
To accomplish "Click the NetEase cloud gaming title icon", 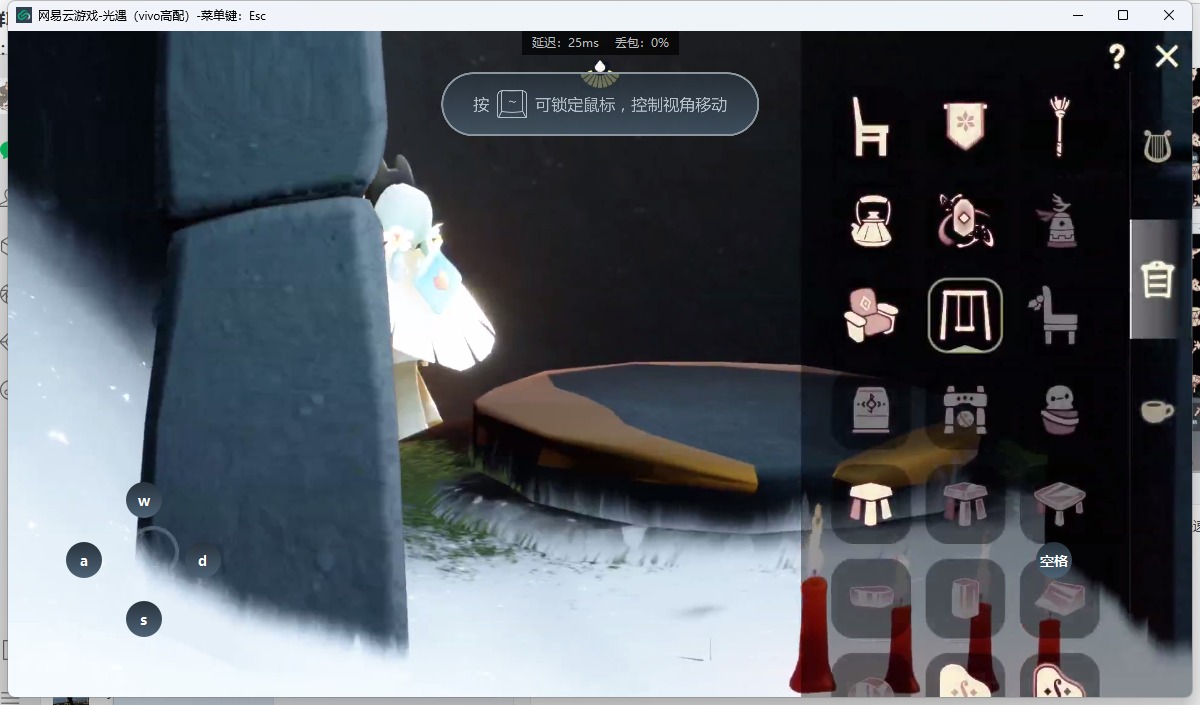I will [25, 15].
